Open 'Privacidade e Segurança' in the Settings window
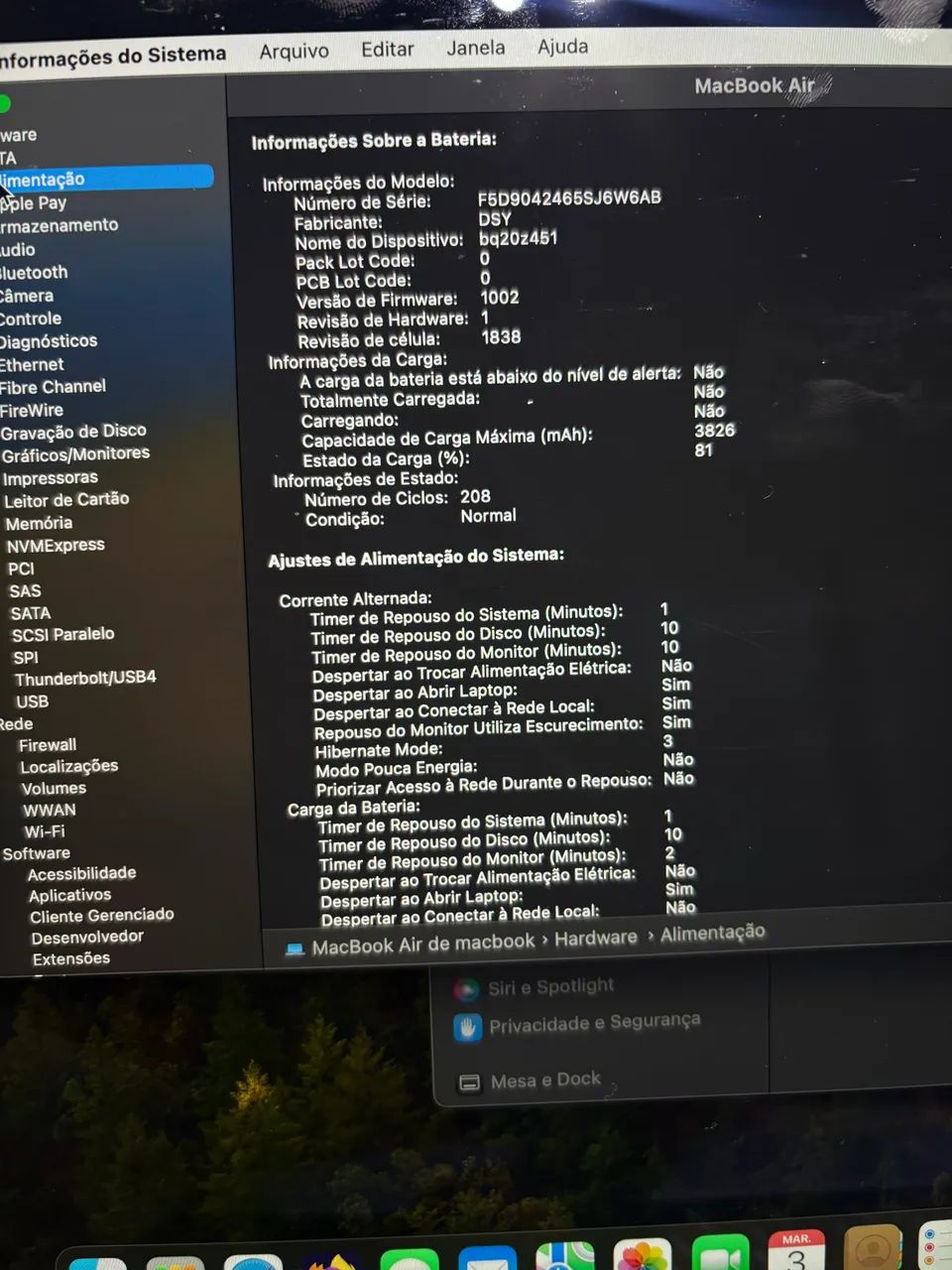 595,1023
